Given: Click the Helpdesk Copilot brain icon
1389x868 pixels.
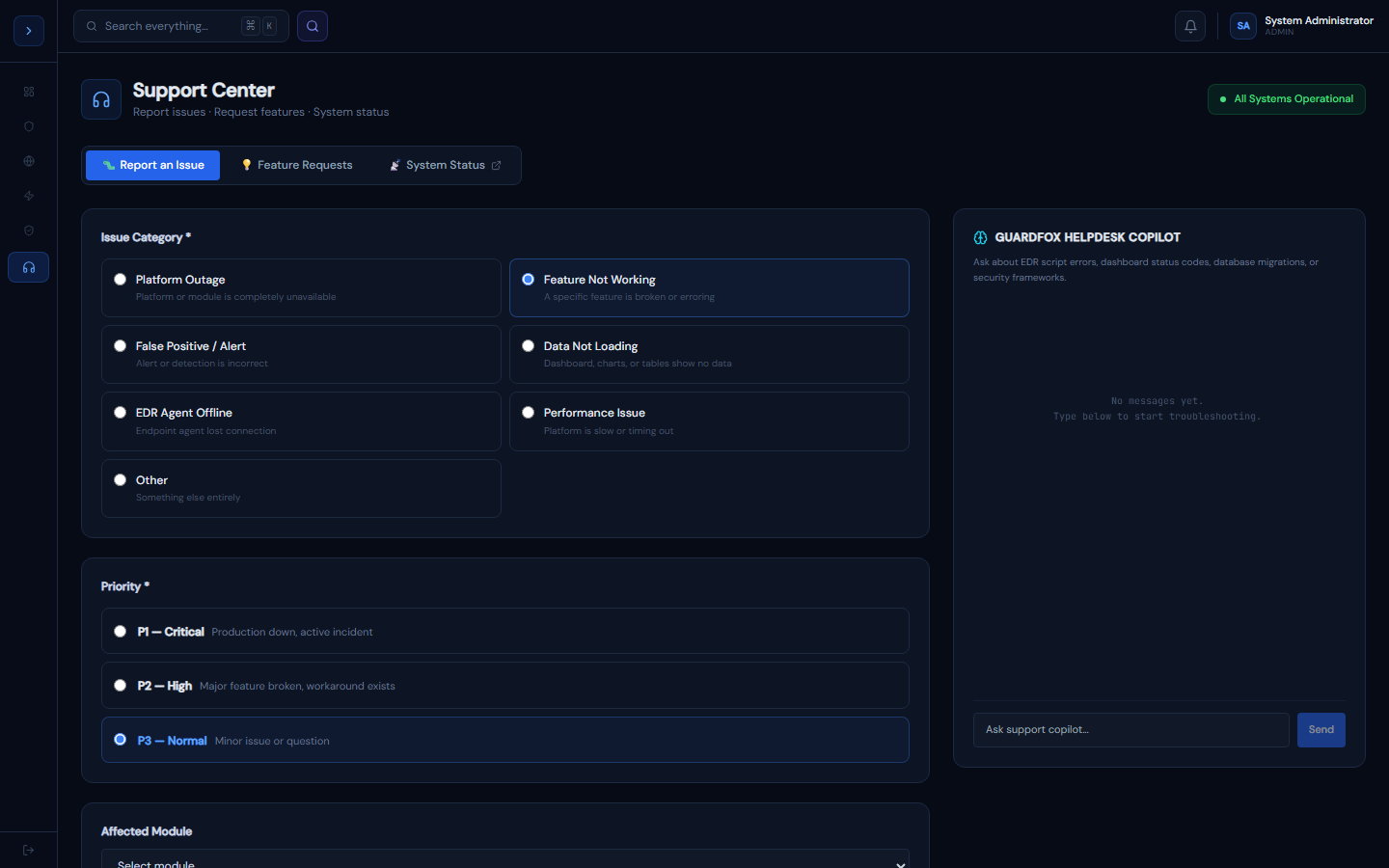Looking at the screenshot, I should tap(980, 237).
